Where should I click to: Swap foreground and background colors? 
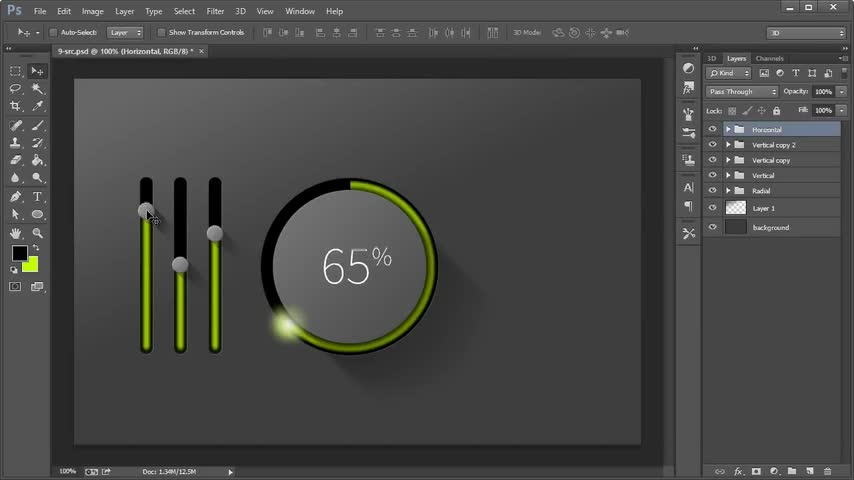[36, 248]
